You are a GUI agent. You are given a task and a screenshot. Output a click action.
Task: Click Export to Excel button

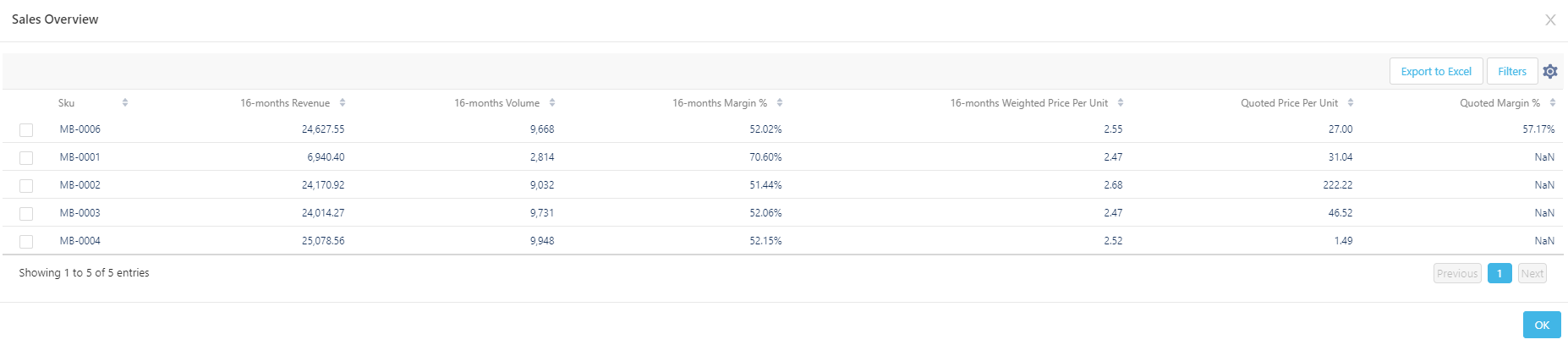click(x=1435, y=72)
